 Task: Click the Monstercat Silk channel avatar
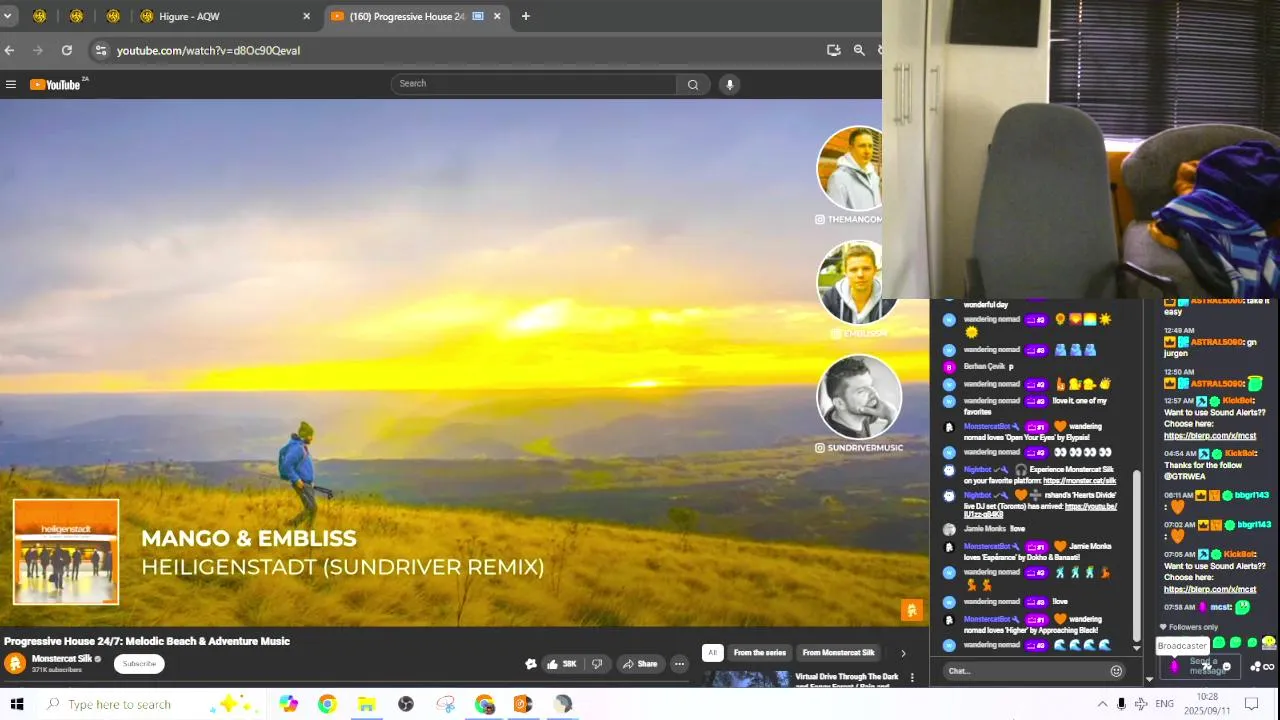pos(15,663)
